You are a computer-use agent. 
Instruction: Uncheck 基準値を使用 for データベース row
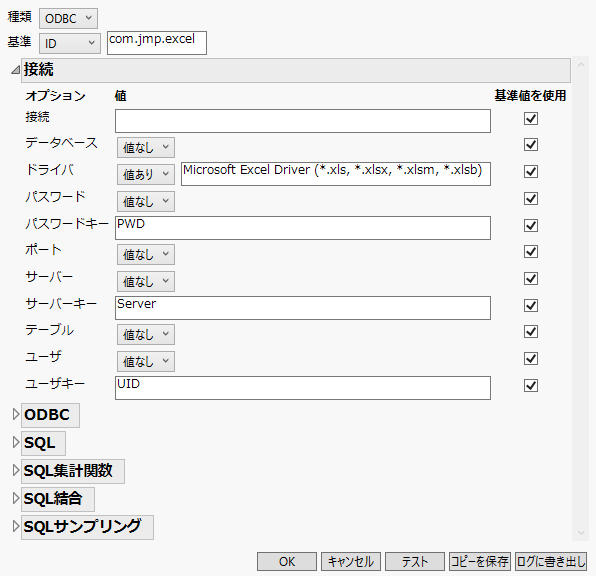tap(531, 144)
